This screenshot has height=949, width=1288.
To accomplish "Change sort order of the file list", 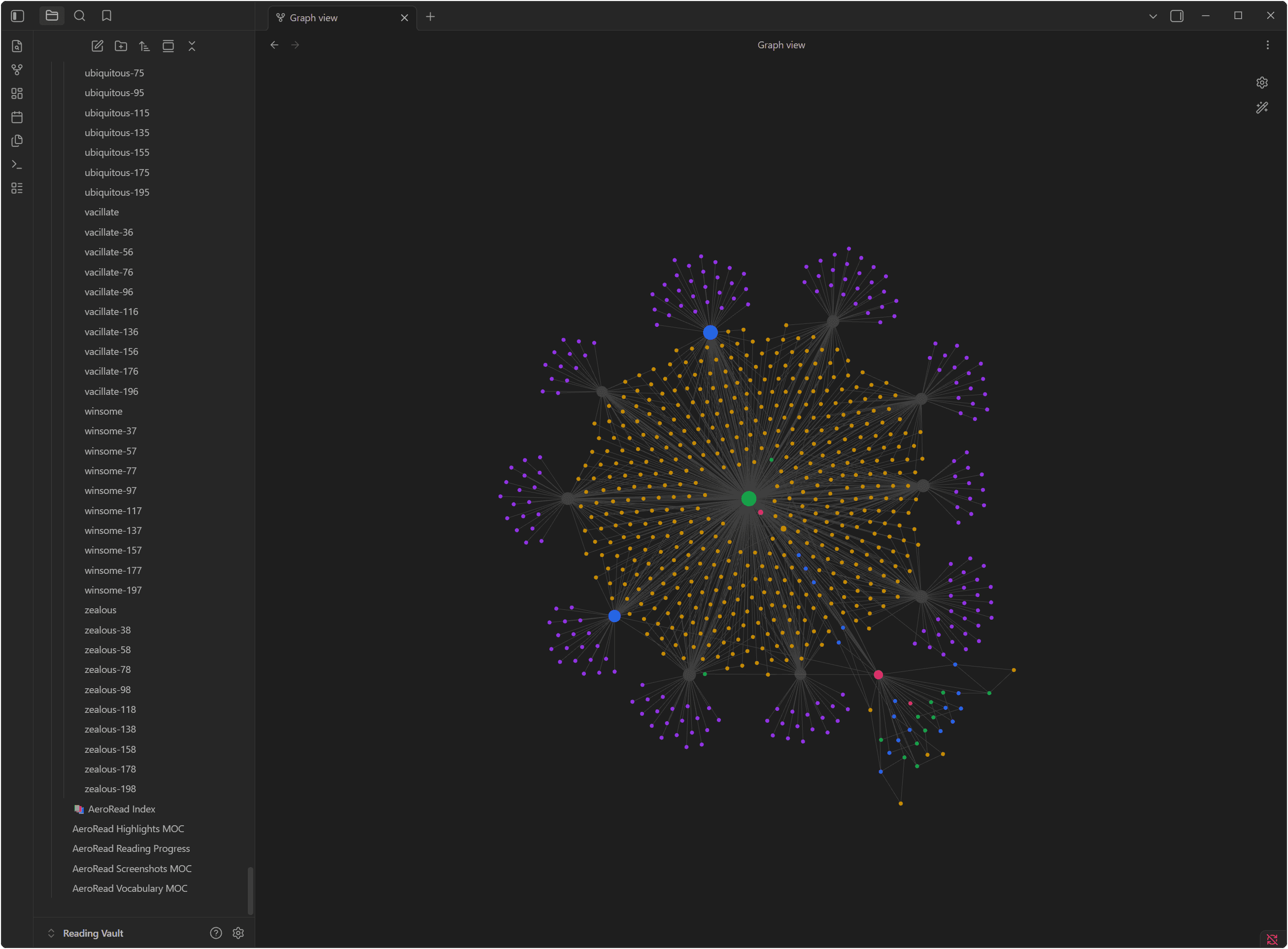I will coord(144,46).
